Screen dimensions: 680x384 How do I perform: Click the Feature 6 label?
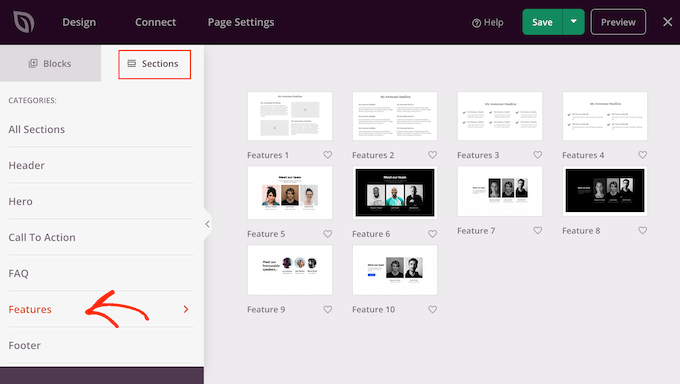(371, 234)
